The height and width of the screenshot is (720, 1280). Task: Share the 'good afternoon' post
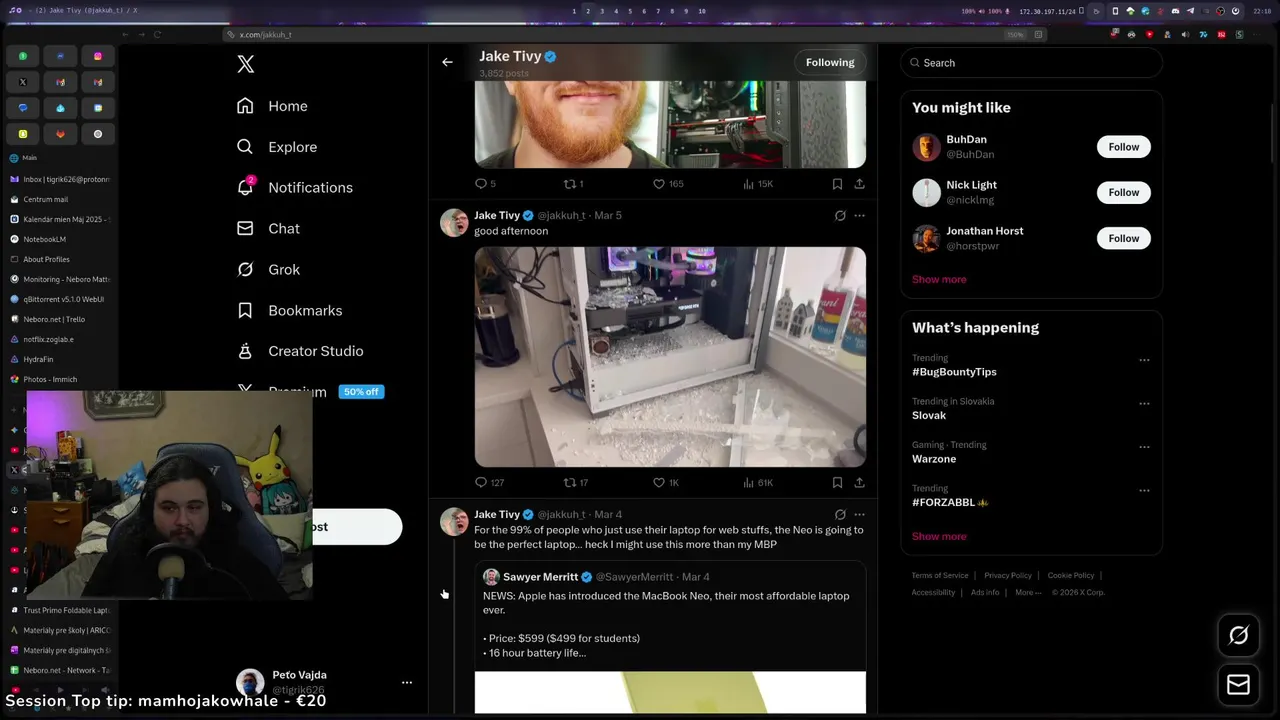pos(859,482)
